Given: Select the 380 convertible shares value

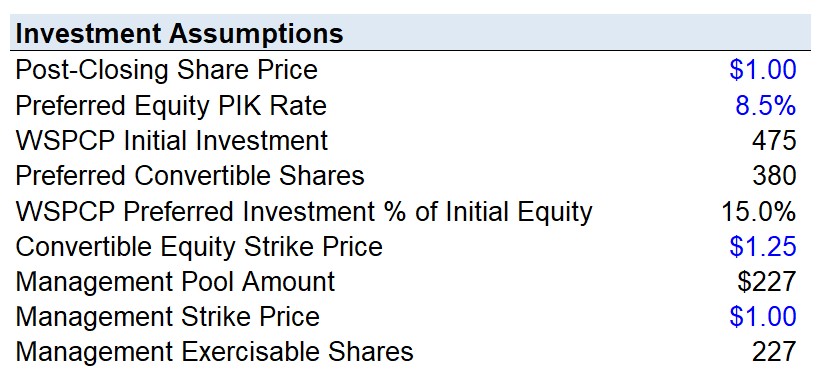Looking at the screenshot, I should (774, 176).
